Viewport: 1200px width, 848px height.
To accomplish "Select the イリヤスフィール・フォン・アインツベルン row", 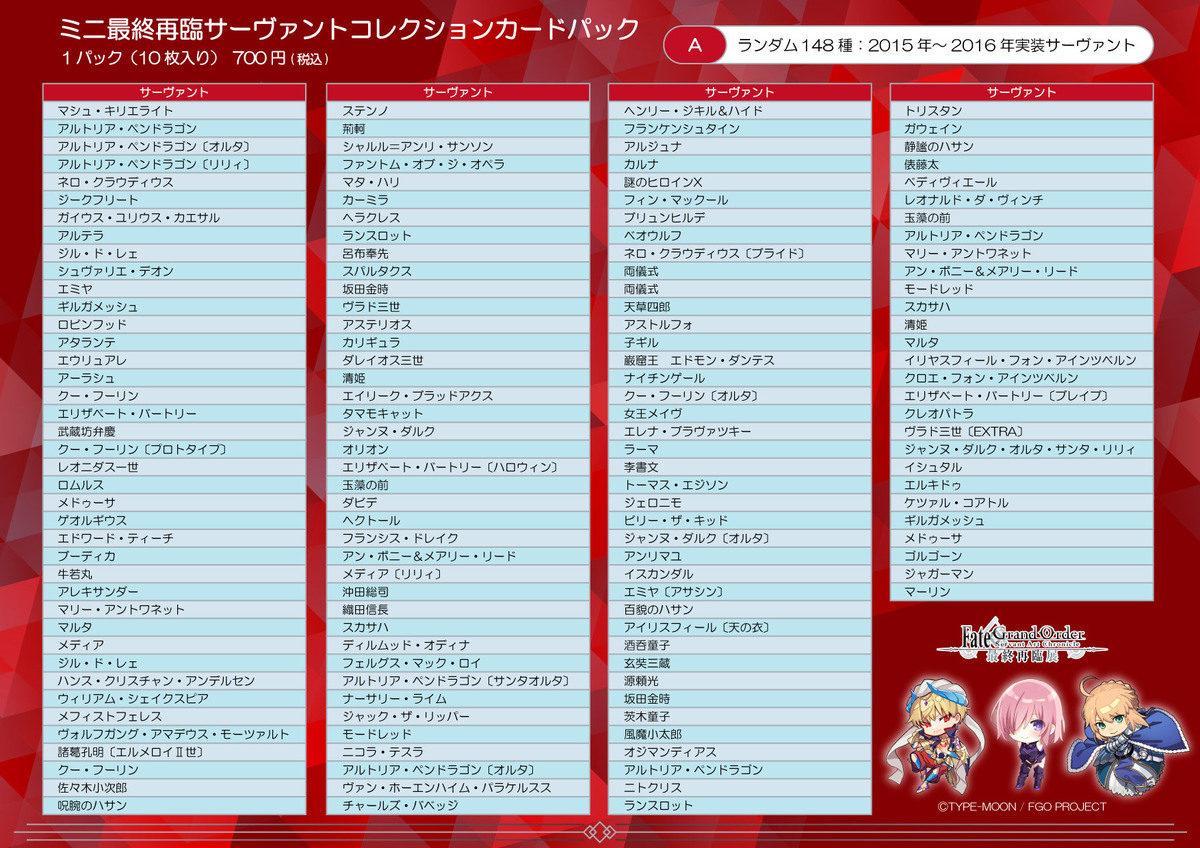I will coord(1022,360).
